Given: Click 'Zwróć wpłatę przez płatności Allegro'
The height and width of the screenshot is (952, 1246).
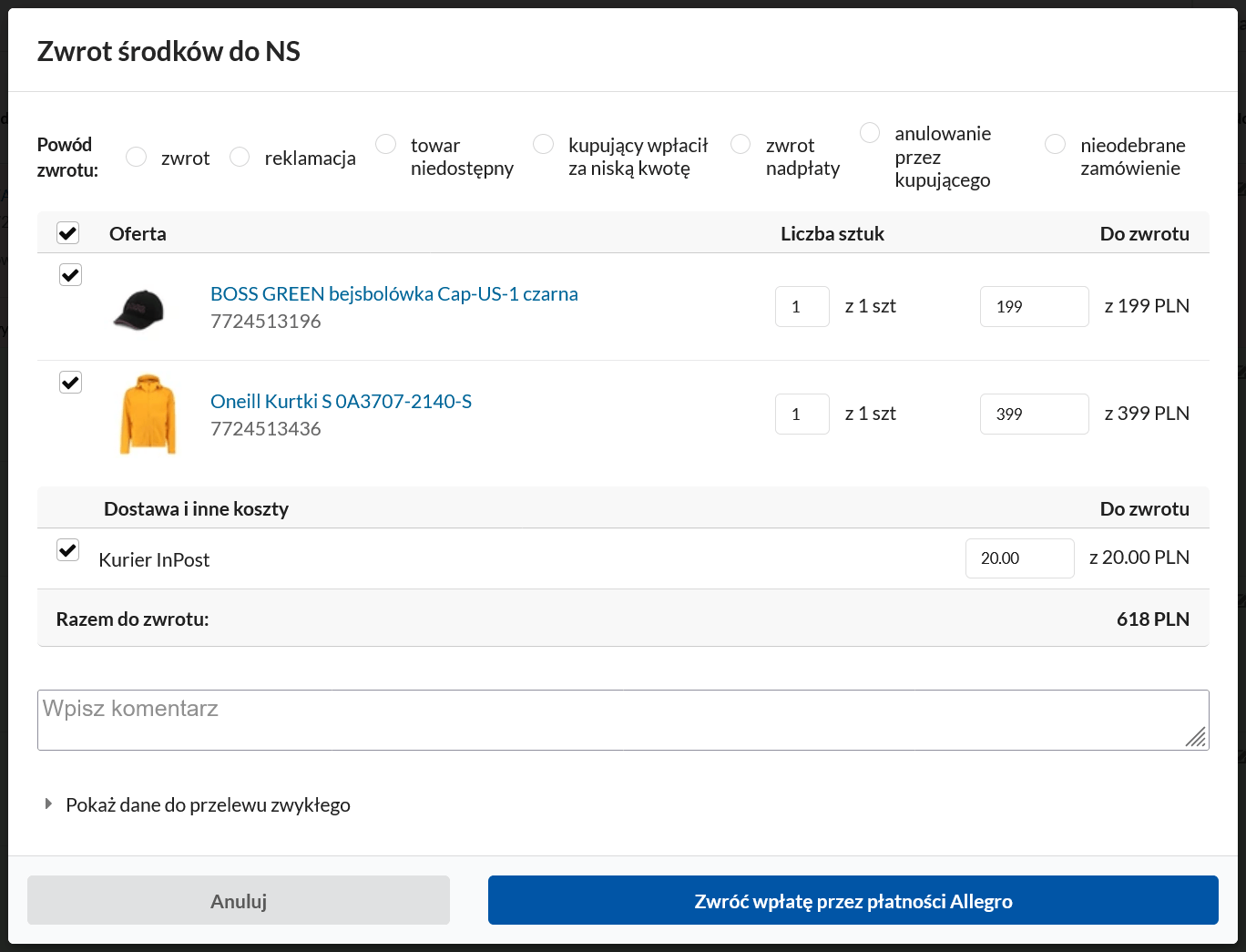Looking at the screenshot, I should (x=853, y=901).
